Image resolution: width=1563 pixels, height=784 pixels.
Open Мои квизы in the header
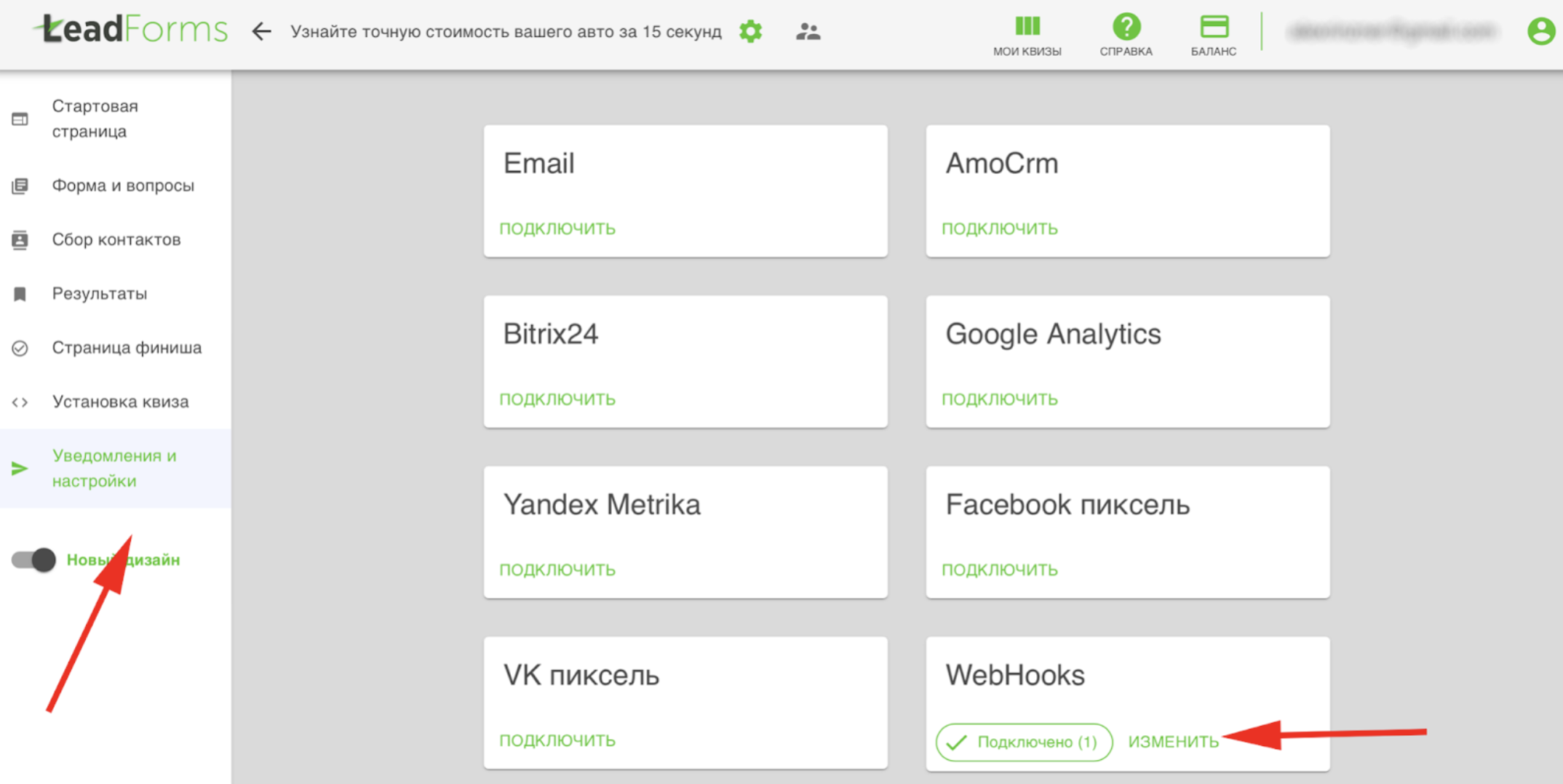coord(1027,35)
